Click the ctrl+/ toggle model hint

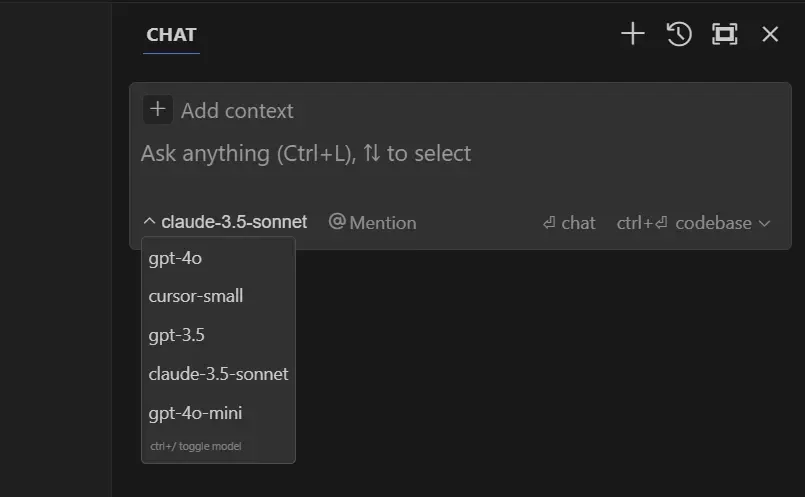coord(196,446)
